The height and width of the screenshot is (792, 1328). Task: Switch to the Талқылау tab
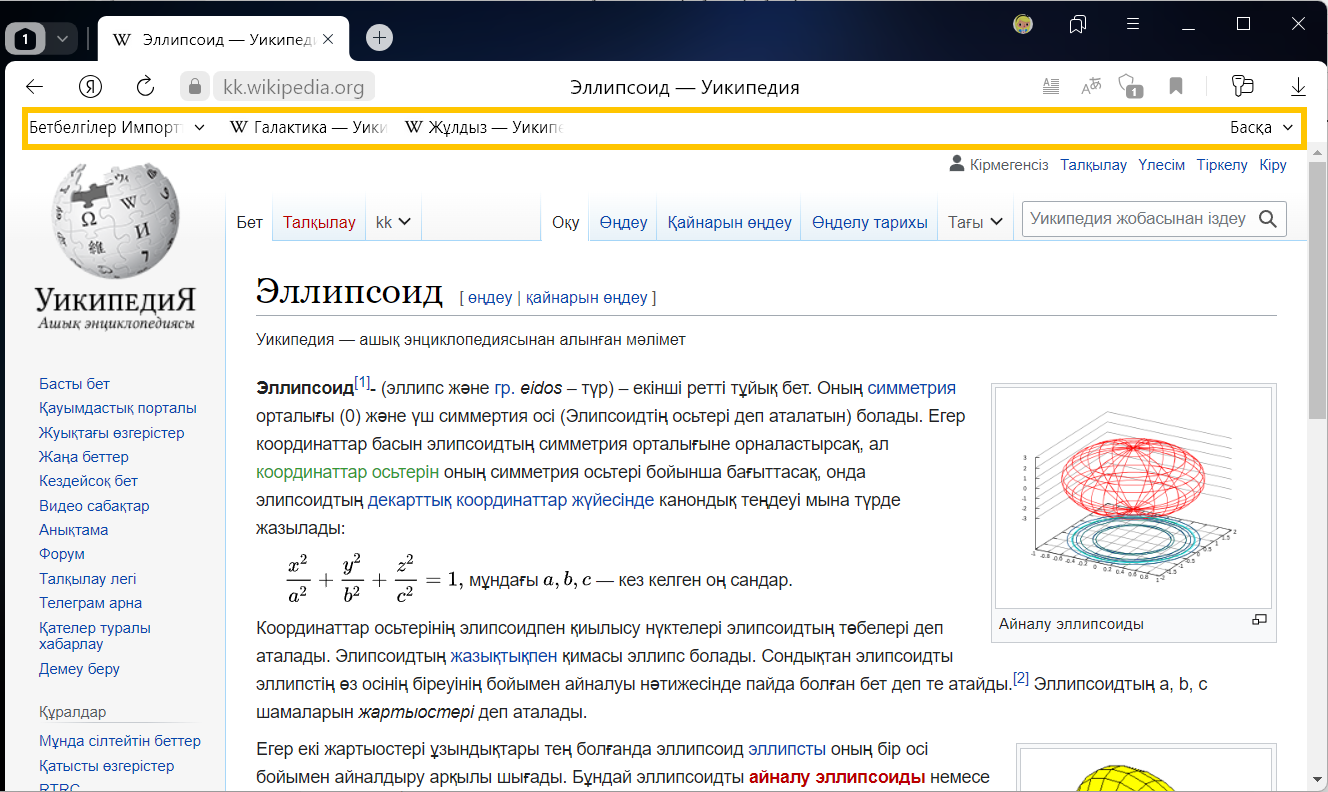pos(319,222)
